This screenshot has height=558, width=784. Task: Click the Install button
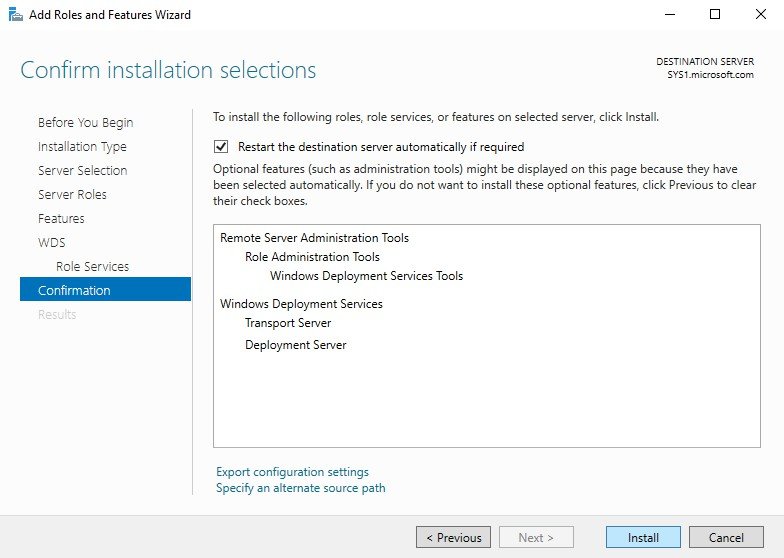coord(643,538)
